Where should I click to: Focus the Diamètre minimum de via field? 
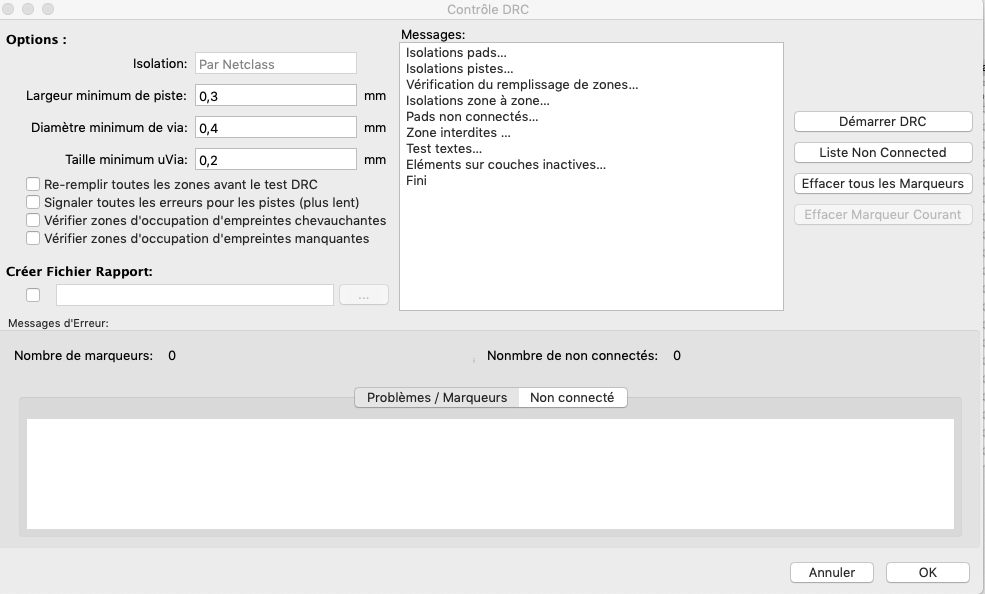[275, 128]
